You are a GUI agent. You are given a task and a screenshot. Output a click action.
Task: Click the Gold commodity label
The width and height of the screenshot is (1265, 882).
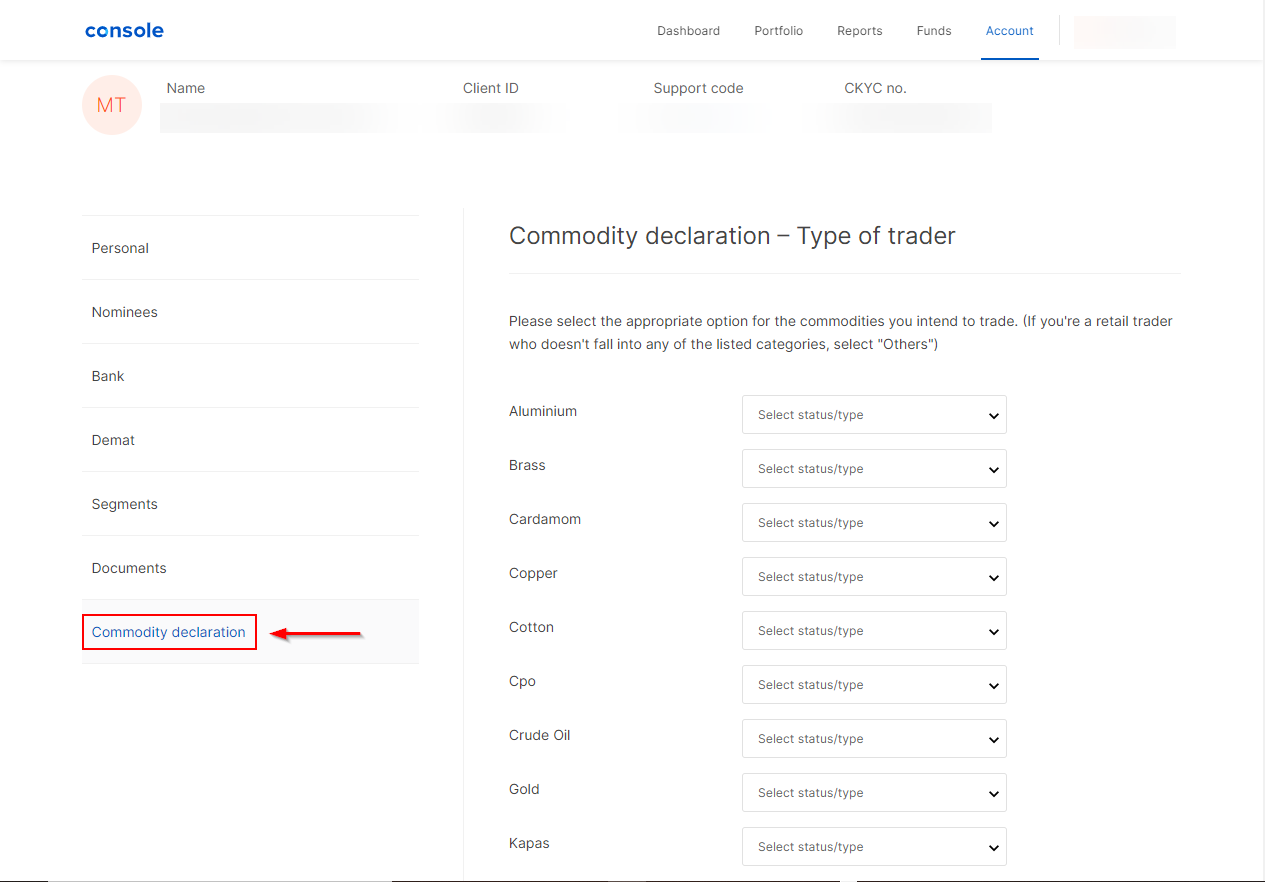tap(524, 789)
